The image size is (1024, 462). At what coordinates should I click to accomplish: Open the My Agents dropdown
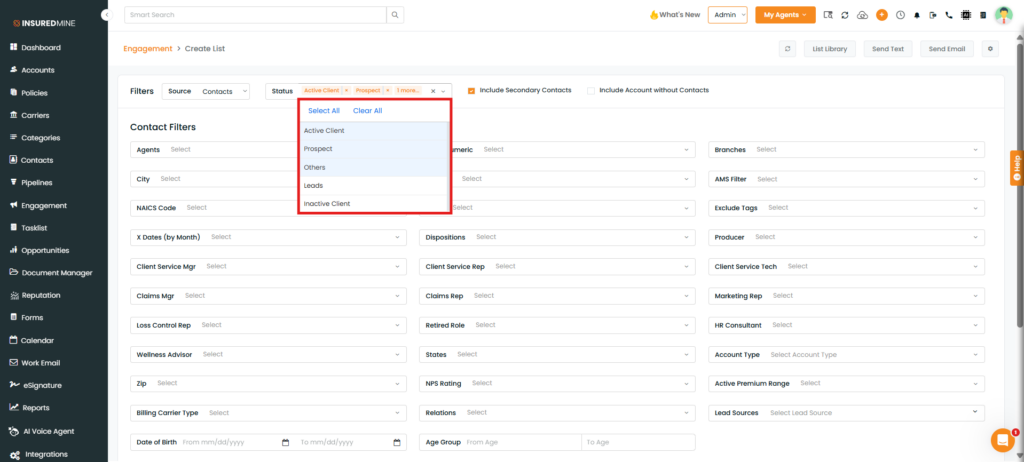pyautogui.click(x=785, y=15)
